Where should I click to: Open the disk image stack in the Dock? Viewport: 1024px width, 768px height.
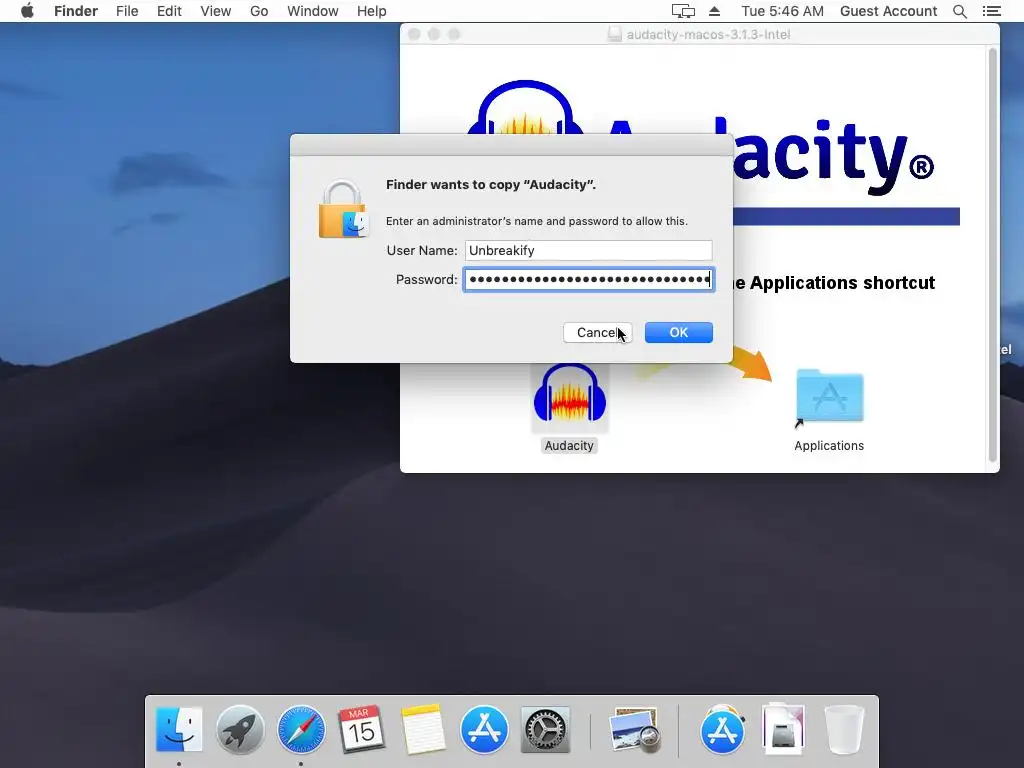click(783, 729)
